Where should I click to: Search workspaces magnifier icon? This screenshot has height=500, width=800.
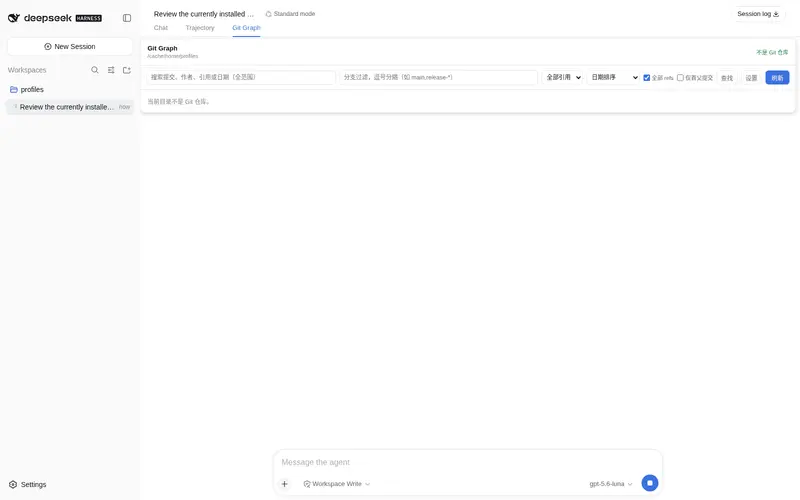pyautogui.click(x=95, y=70)
